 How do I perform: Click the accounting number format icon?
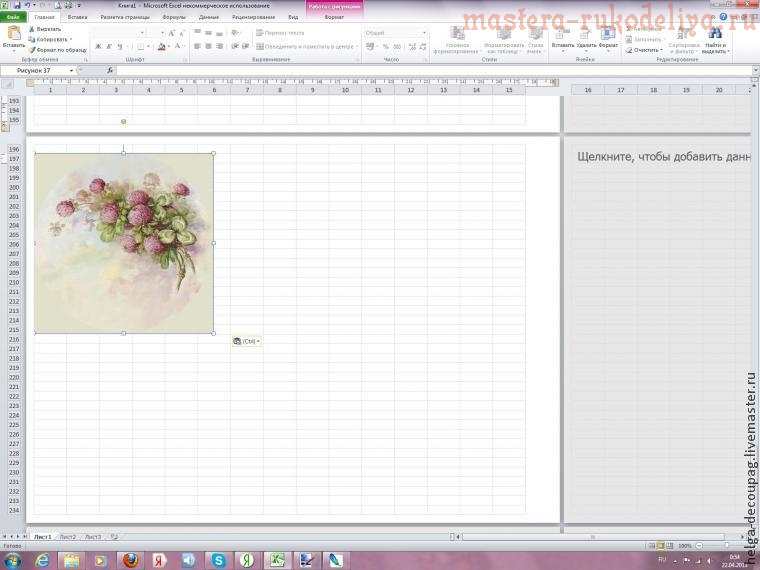pos(370,47)
